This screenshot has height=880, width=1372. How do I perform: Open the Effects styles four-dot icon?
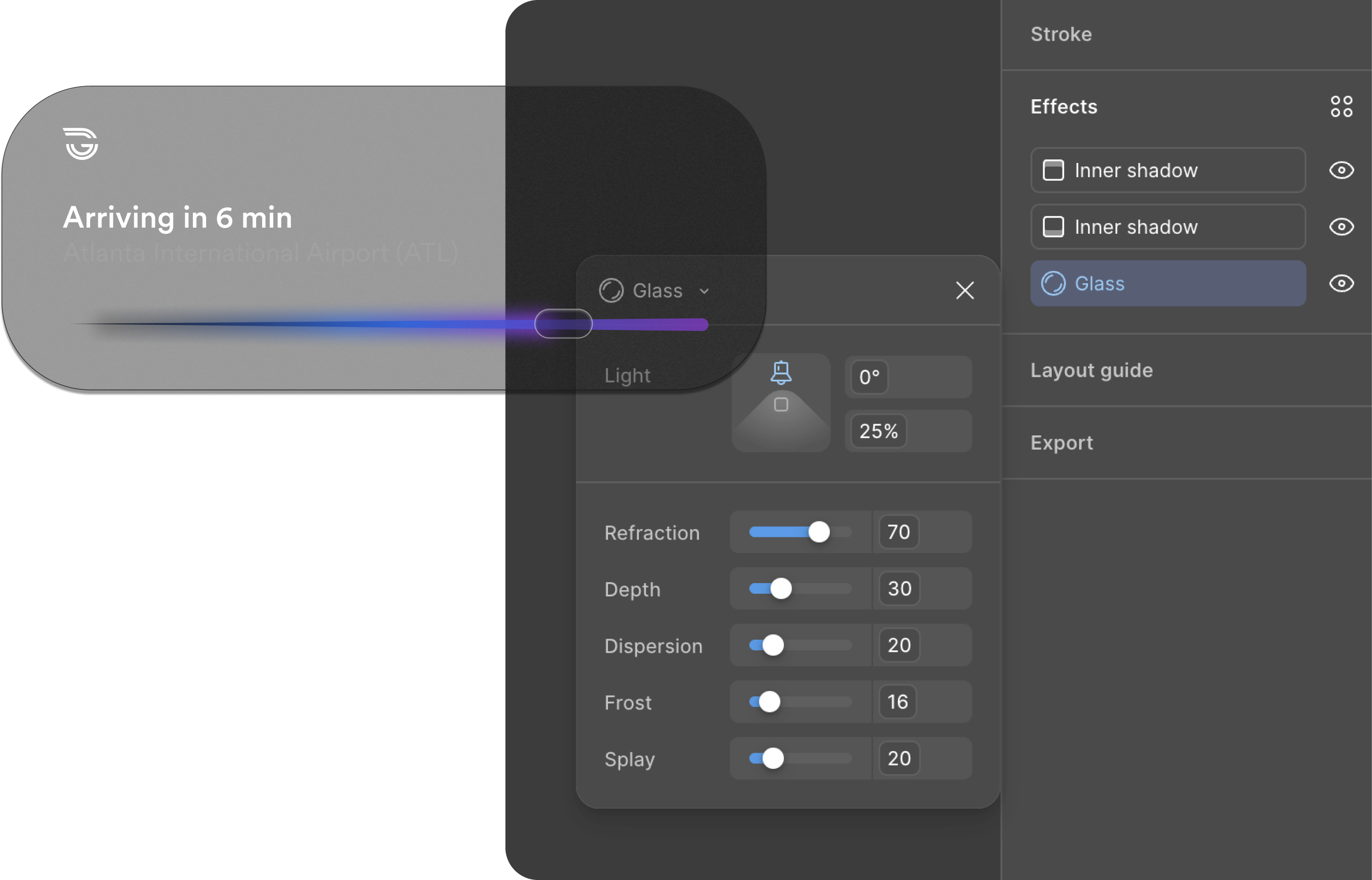point(1341,106)
